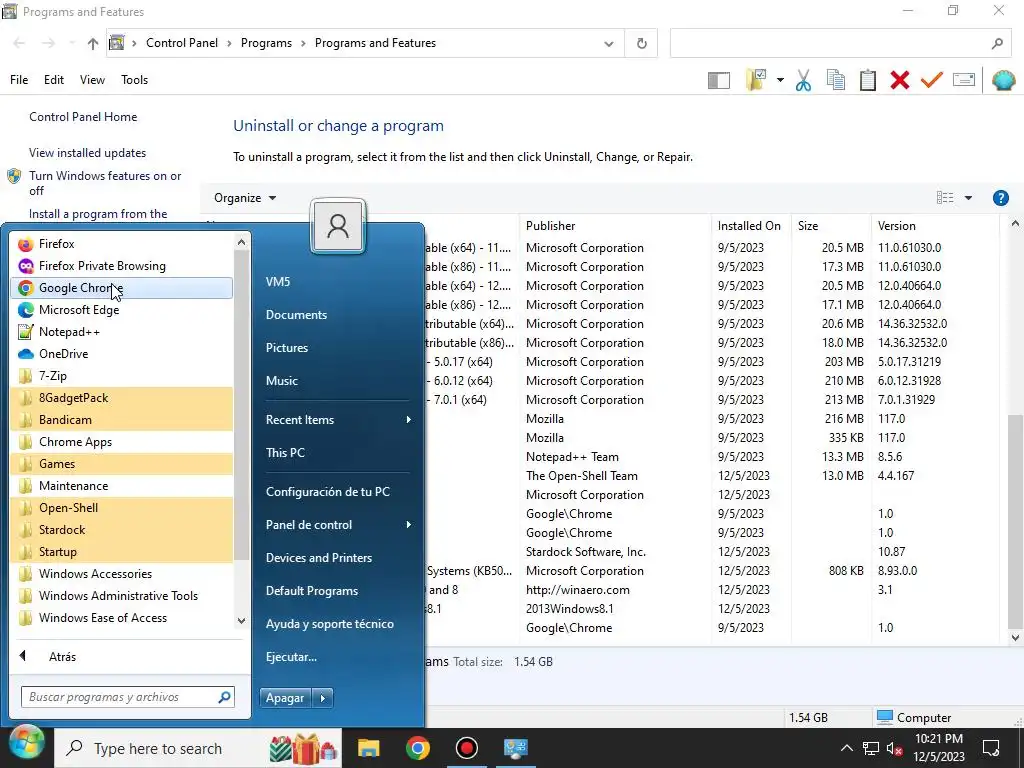Click the red X Delete icon

pos(899,80)
